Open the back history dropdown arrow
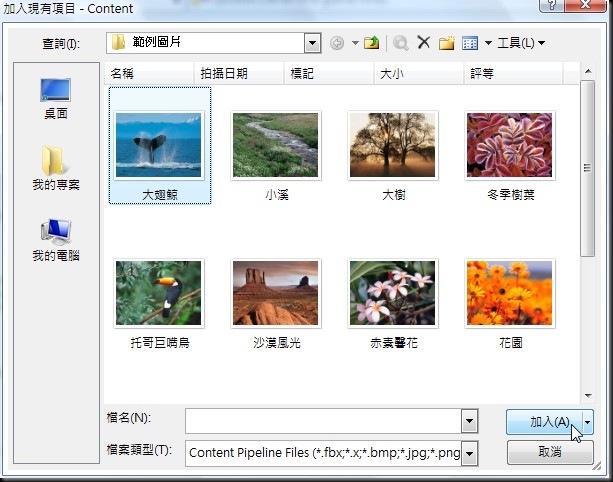 tap(355, 43)
